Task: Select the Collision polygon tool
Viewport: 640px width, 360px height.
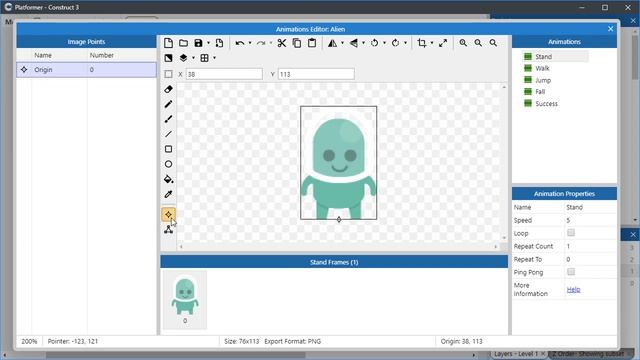Action: click(168, 230)
